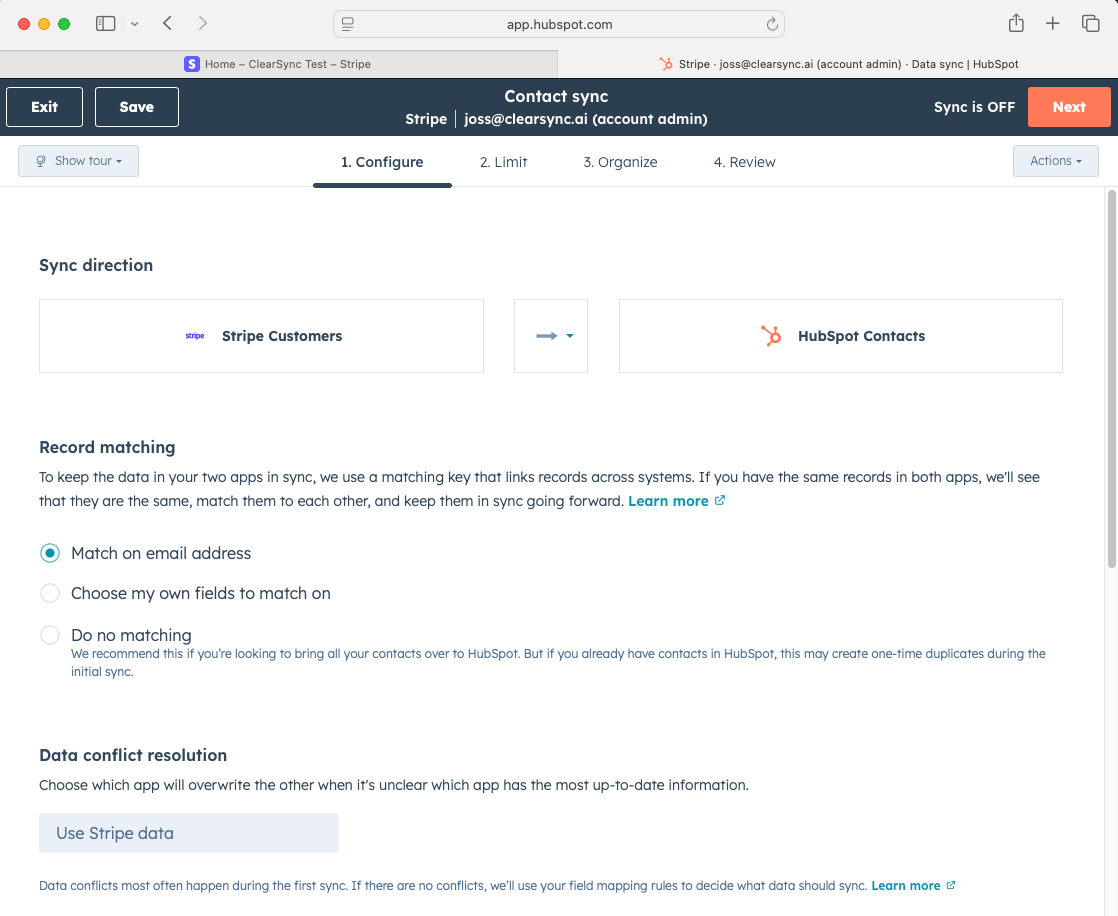Select Choose my own fields to match on
This screenshot has width=1118, height=916.
[50, 593]
